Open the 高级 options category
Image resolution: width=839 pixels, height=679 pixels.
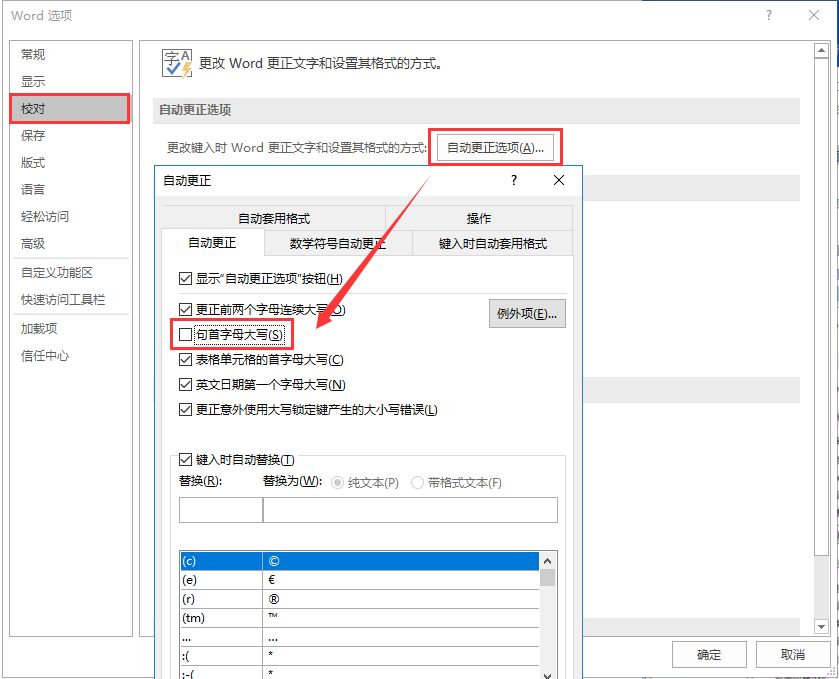click(33, 243)
